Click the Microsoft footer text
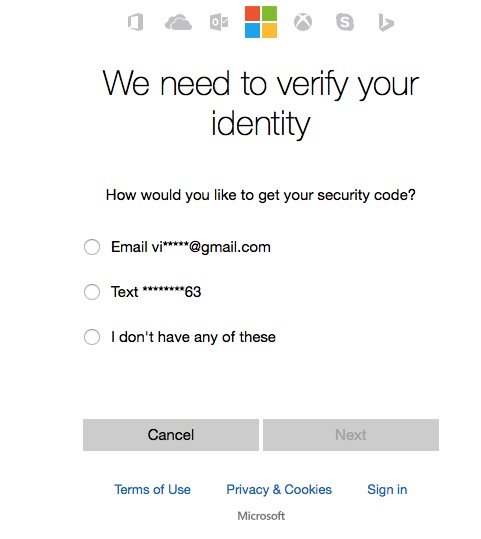481x539 pixels. coord(261,516)
